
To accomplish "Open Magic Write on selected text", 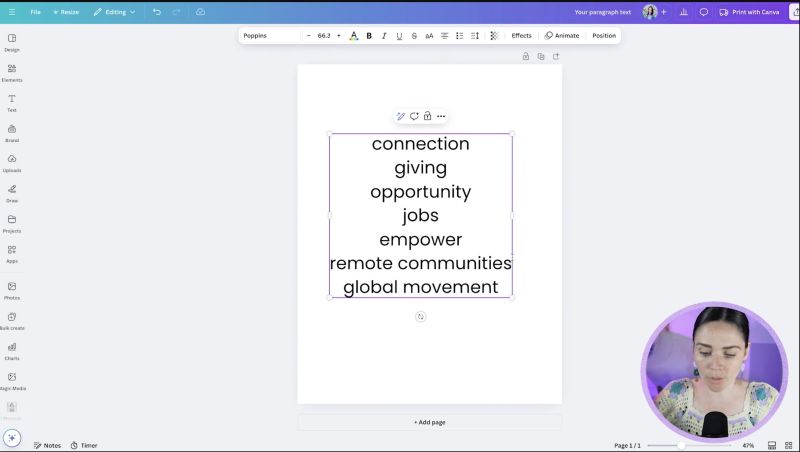I will pyautogui.click(x=401, y=116).
